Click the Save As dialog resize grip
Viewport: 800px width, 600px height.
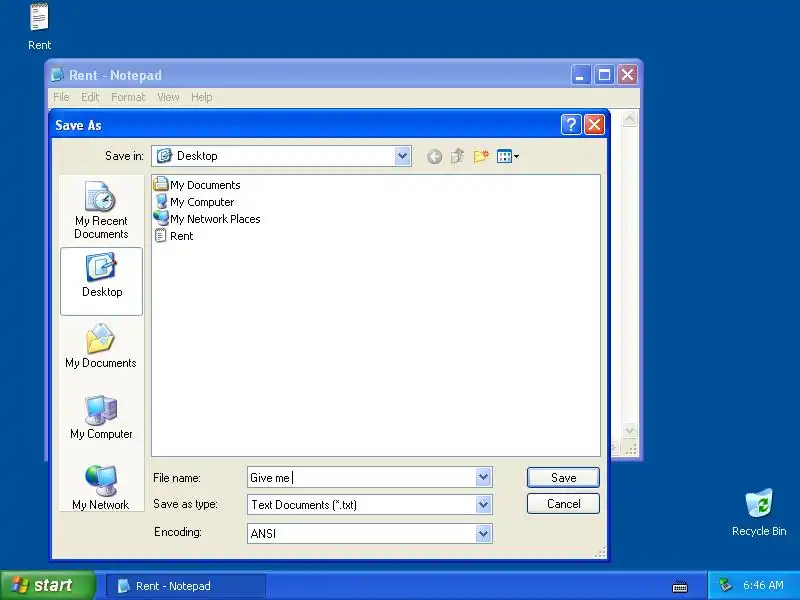coord(601,553)
